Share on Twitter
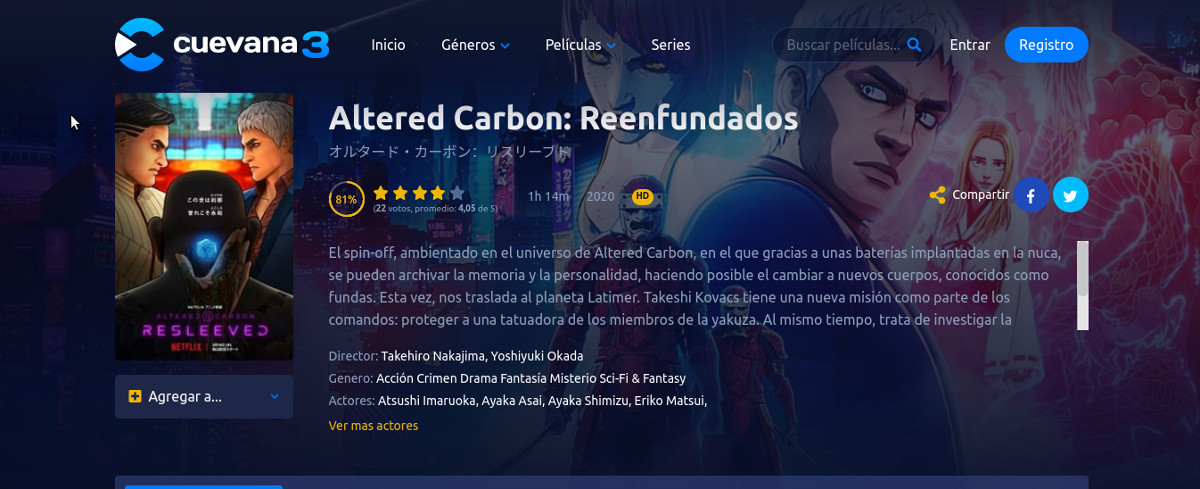This screenshot has width=1200, height=489. pos(1071,195)
